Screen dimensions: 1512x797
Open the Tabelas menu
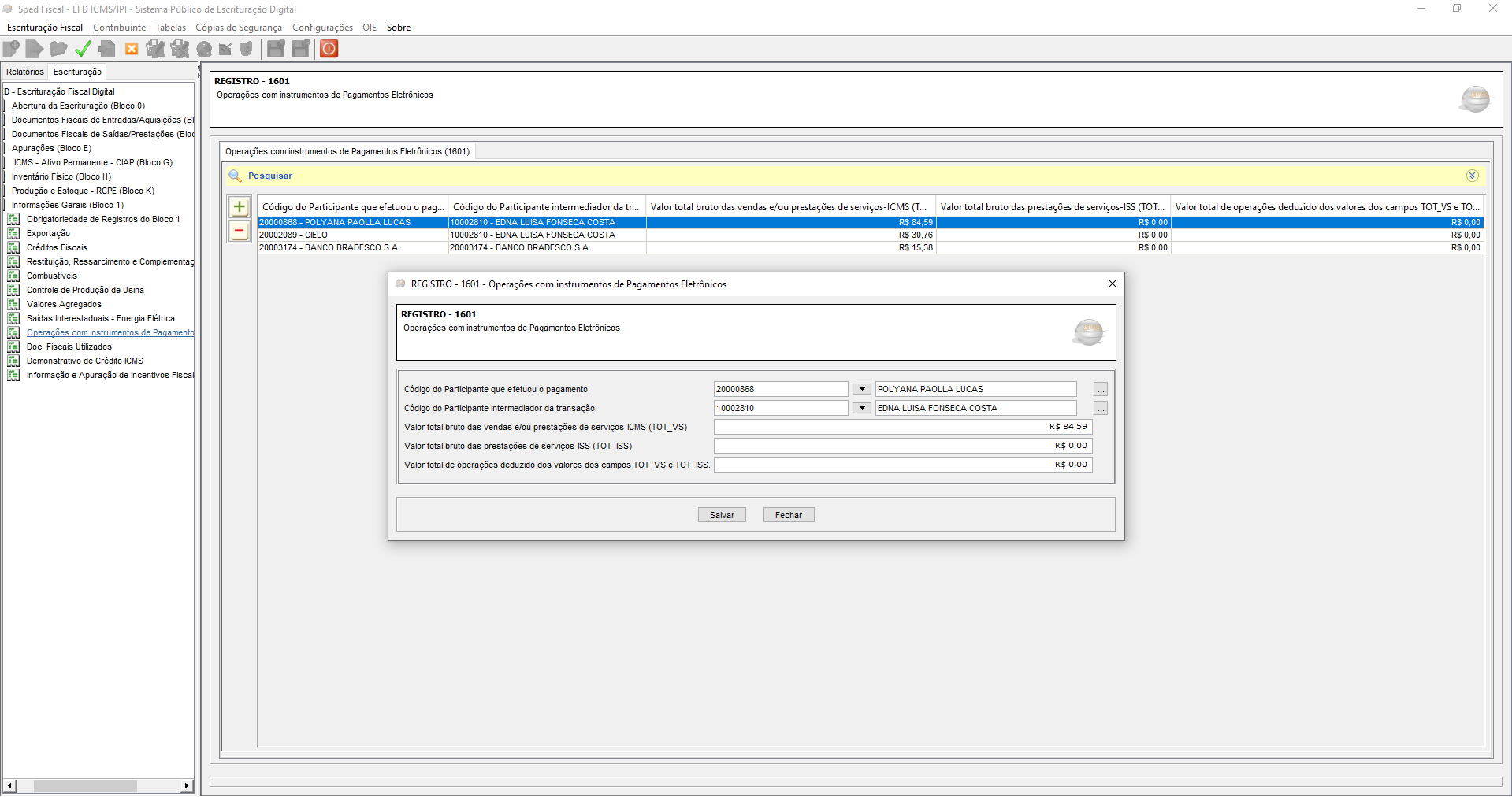170,28
